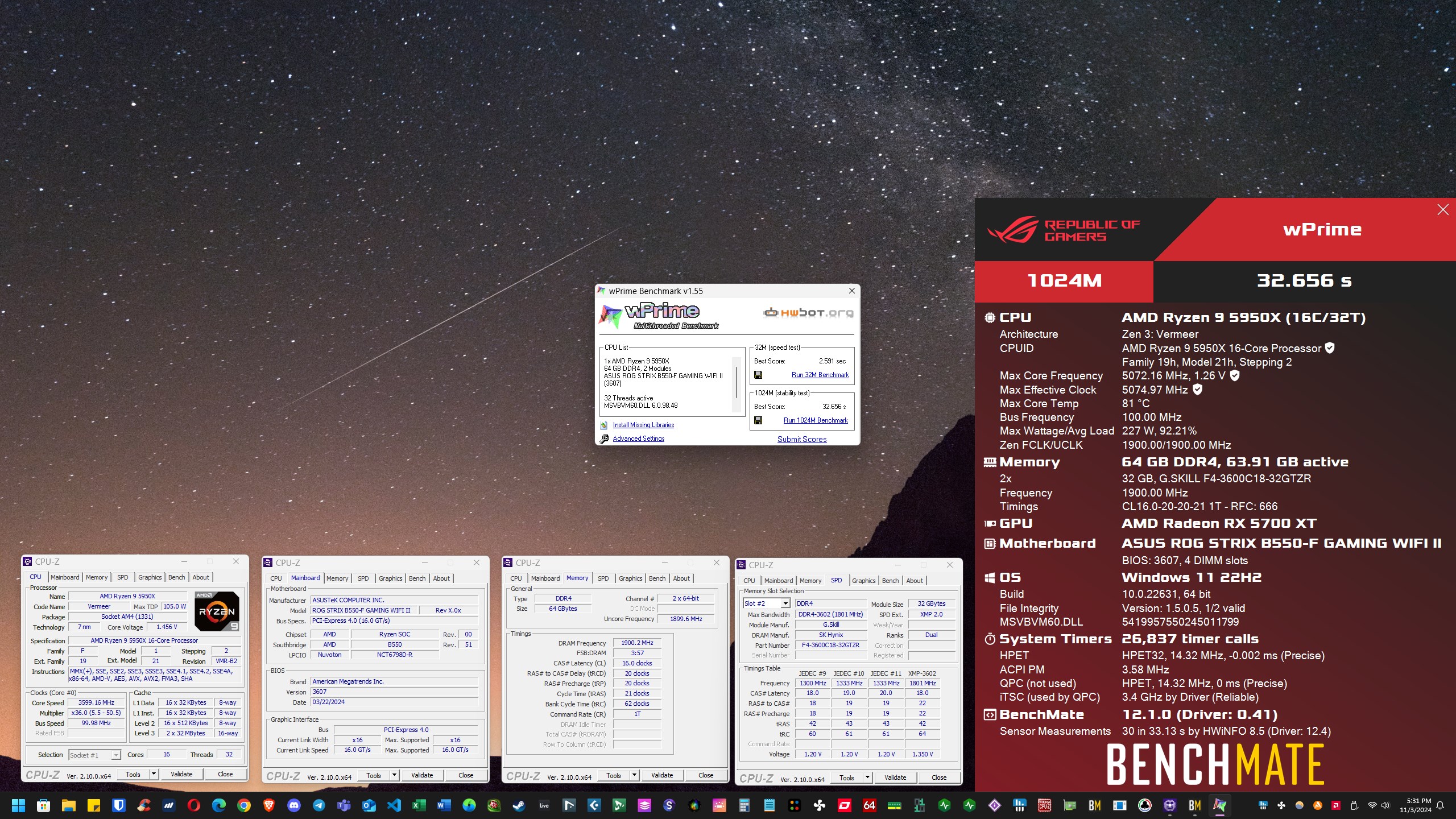Expand Tools dropdown arrow in CPU-Z CPU window
This screenshot has height=819, width=1456.
pos(153,774)
